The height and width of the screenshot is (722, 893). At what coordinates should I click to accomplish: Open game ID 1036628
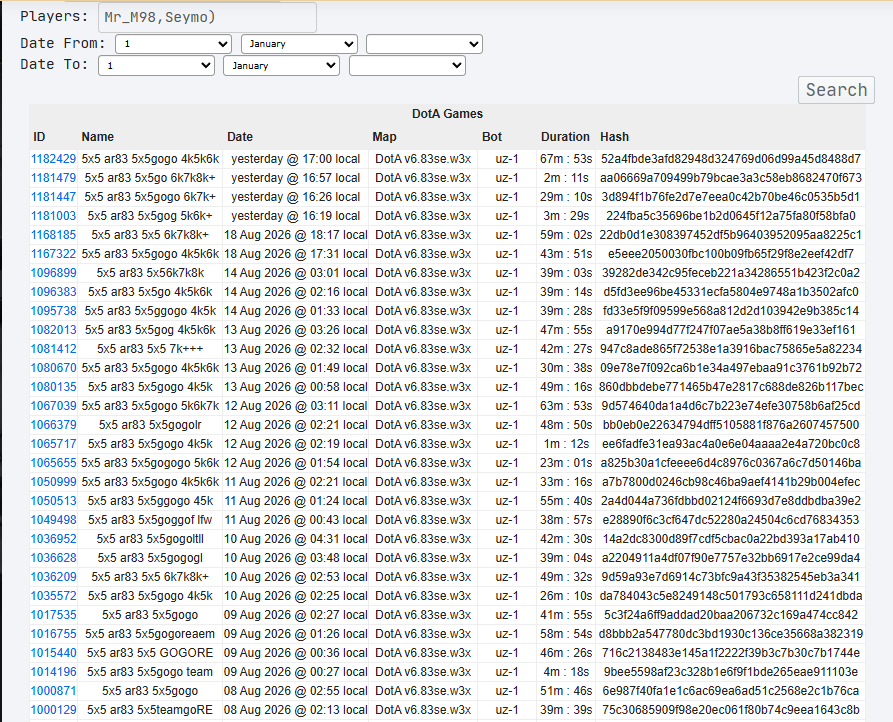tap(54, 558)
